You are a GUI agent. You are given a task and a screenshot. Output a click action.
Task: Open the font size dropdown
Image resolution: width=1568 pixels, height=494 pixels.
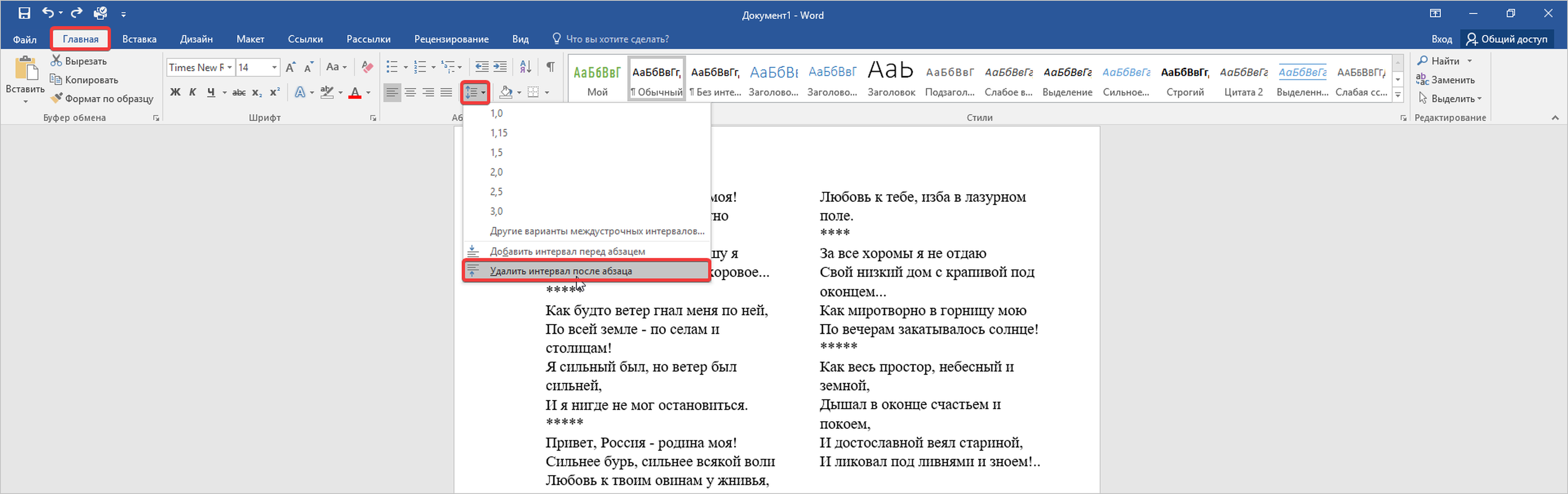point(275,68)
